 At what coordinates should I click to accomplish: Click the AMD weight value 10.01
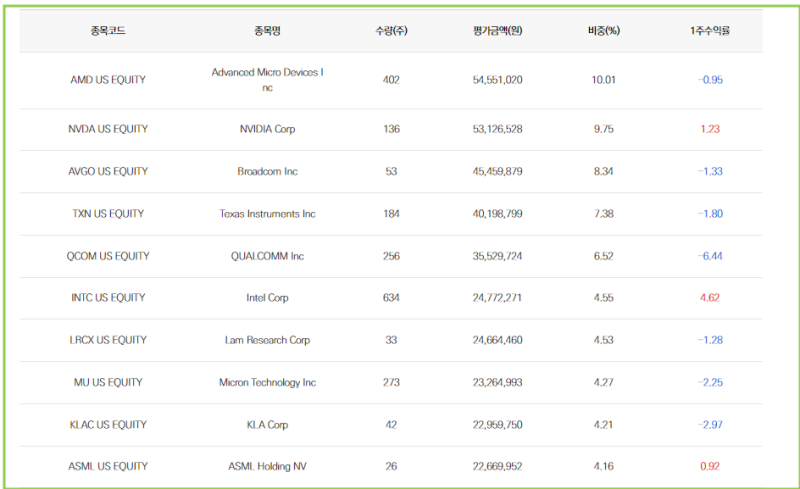point(604,80)
